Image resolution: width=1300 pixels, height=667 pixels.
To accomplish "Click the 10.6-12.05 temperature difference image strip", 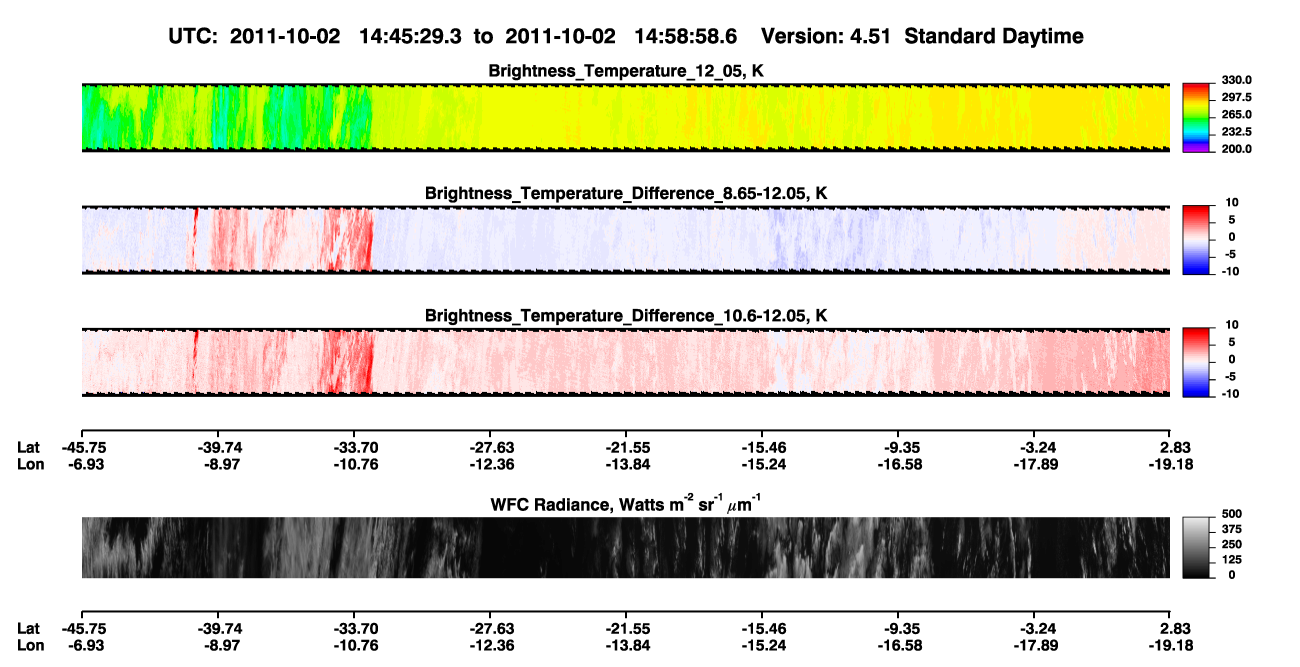I will 625,362.
